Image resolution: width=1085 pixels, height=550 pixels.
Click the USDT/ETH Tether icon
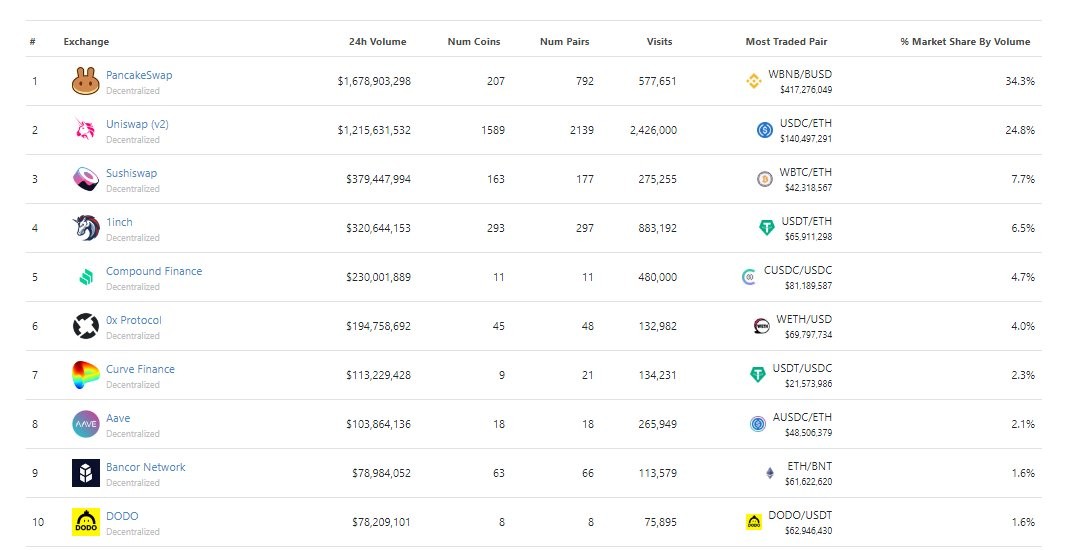point(767,228)
